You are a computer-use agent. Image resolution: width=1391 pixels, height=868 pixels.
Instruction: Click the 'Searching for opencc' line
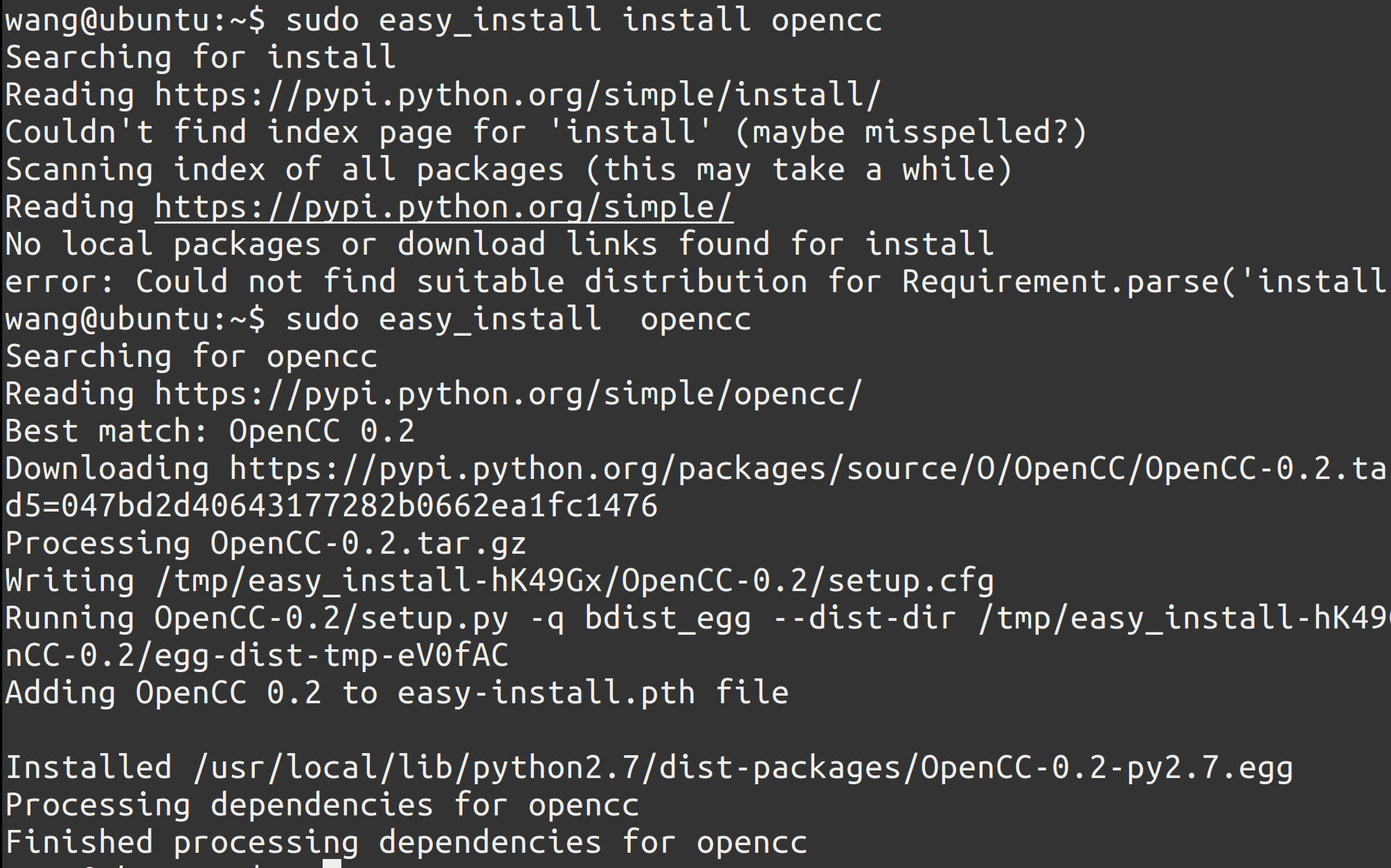[192, 356]
